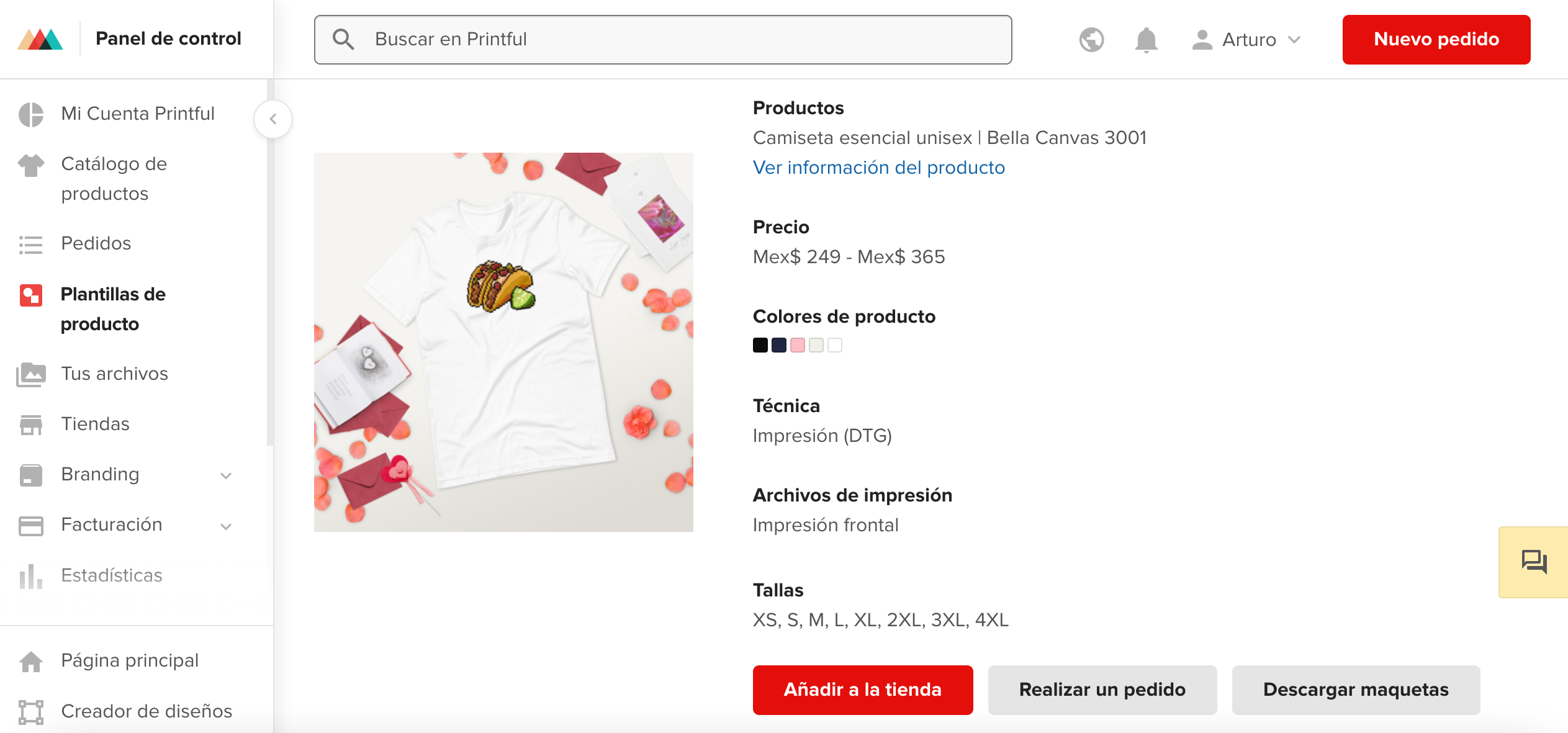Open Mi Cuenta Printful
The image size is (1568, 733).
[x=138, y=114]
